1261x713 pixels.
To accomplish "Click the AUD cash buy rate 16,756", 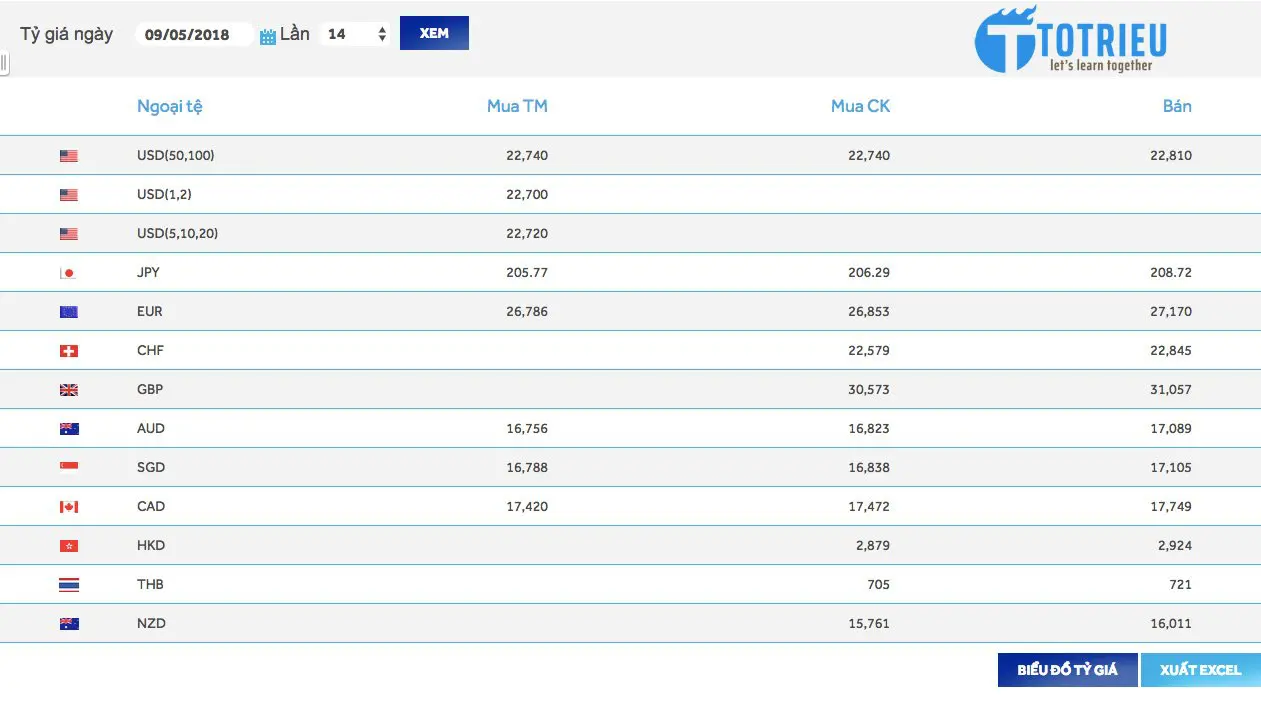I will (x=527, y=428).
